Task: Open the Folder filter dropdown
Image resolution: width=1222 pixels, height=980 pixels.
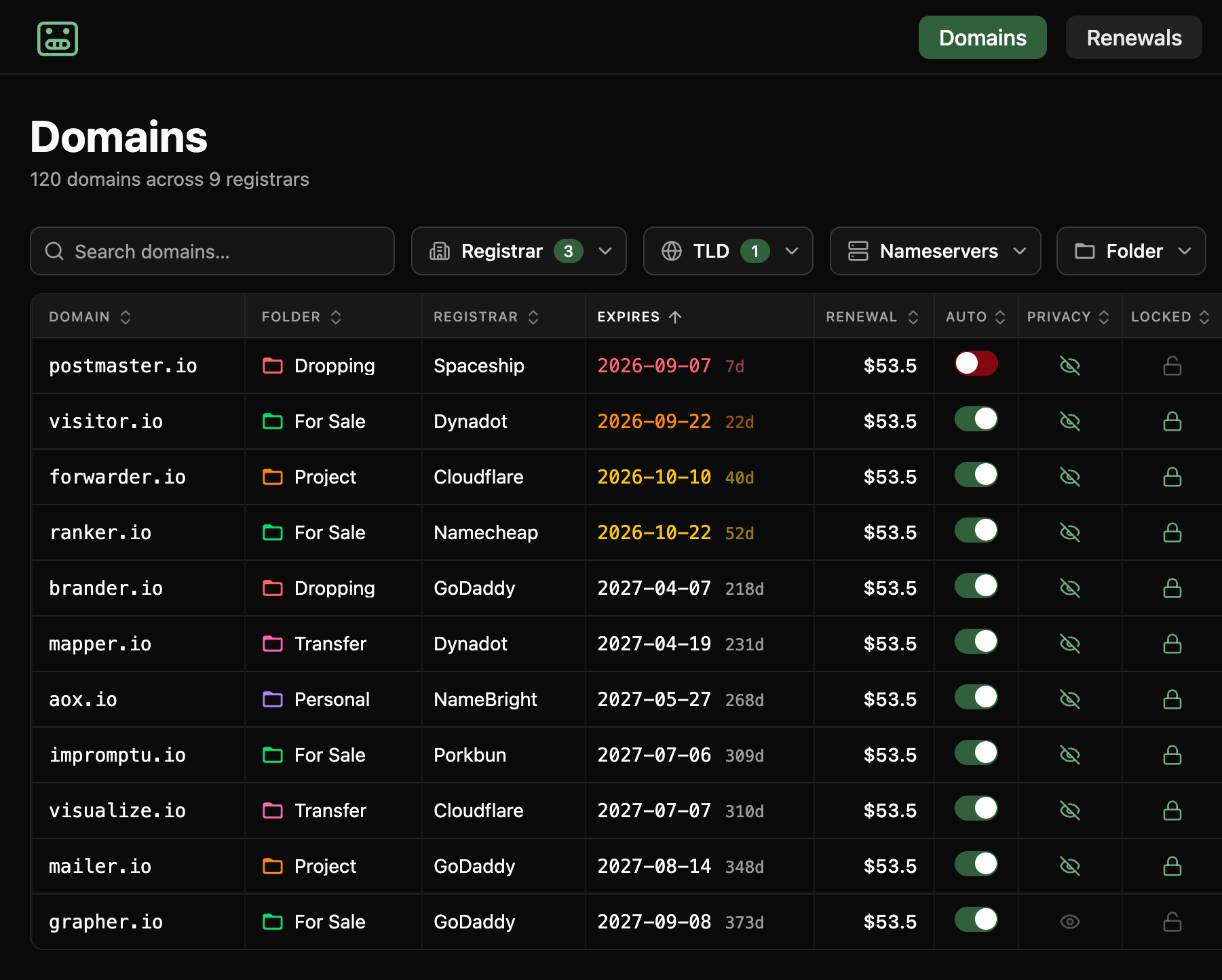Action: (1131, 251)
